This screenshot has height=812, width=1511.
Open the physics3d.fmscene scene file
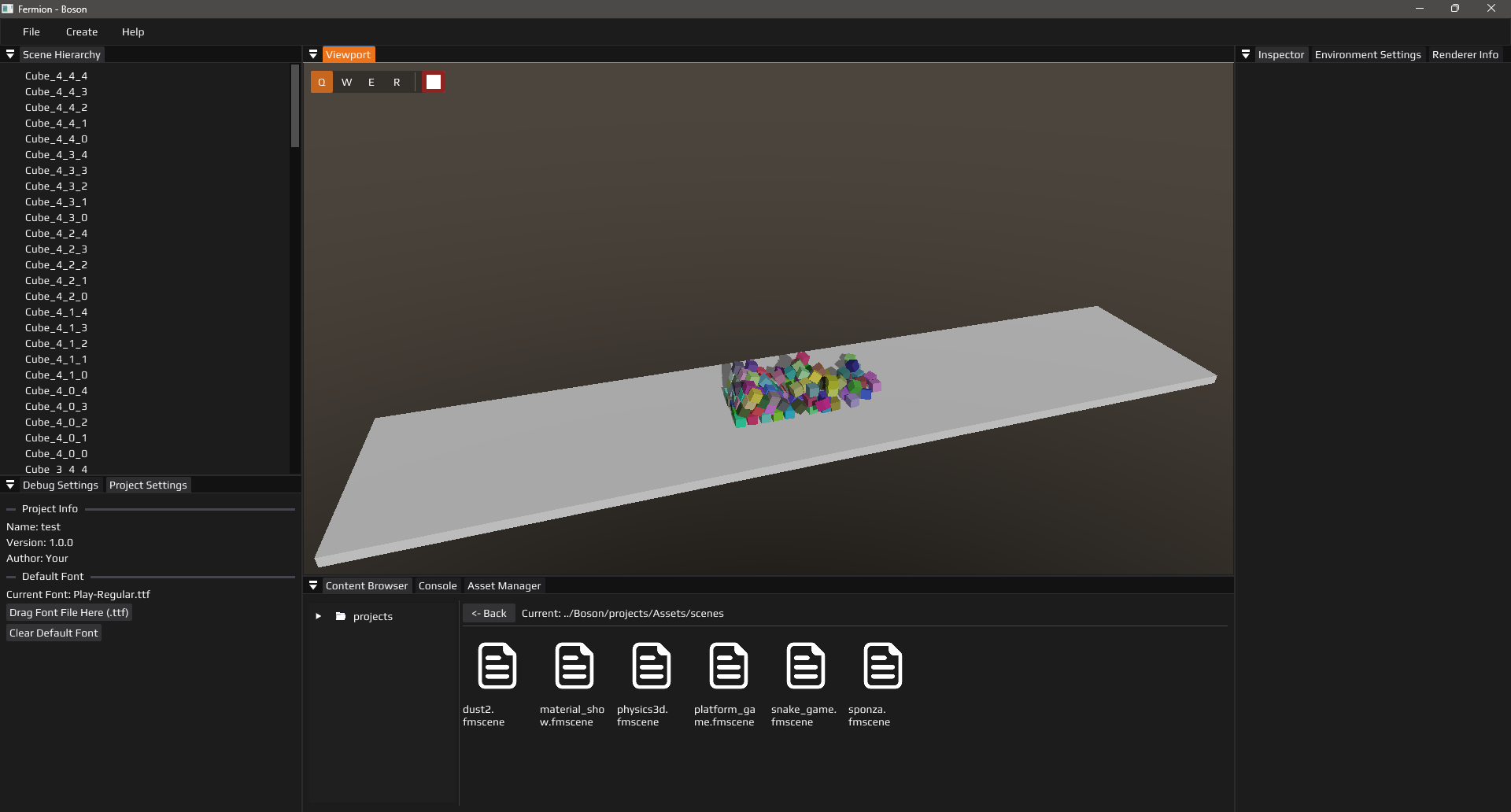coord(652,666)
